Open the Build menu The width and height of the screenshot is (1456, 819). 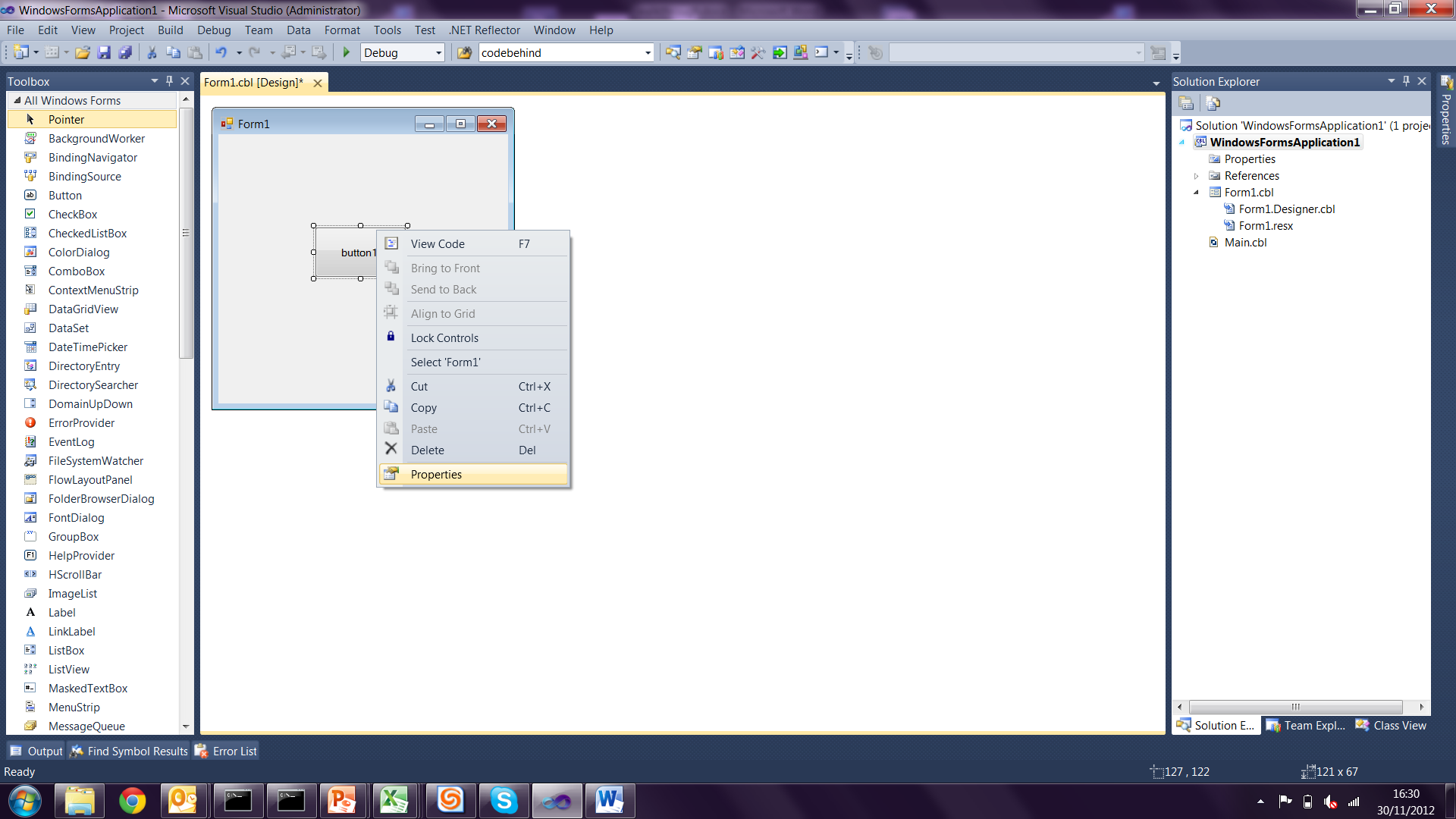coord(170,30)
